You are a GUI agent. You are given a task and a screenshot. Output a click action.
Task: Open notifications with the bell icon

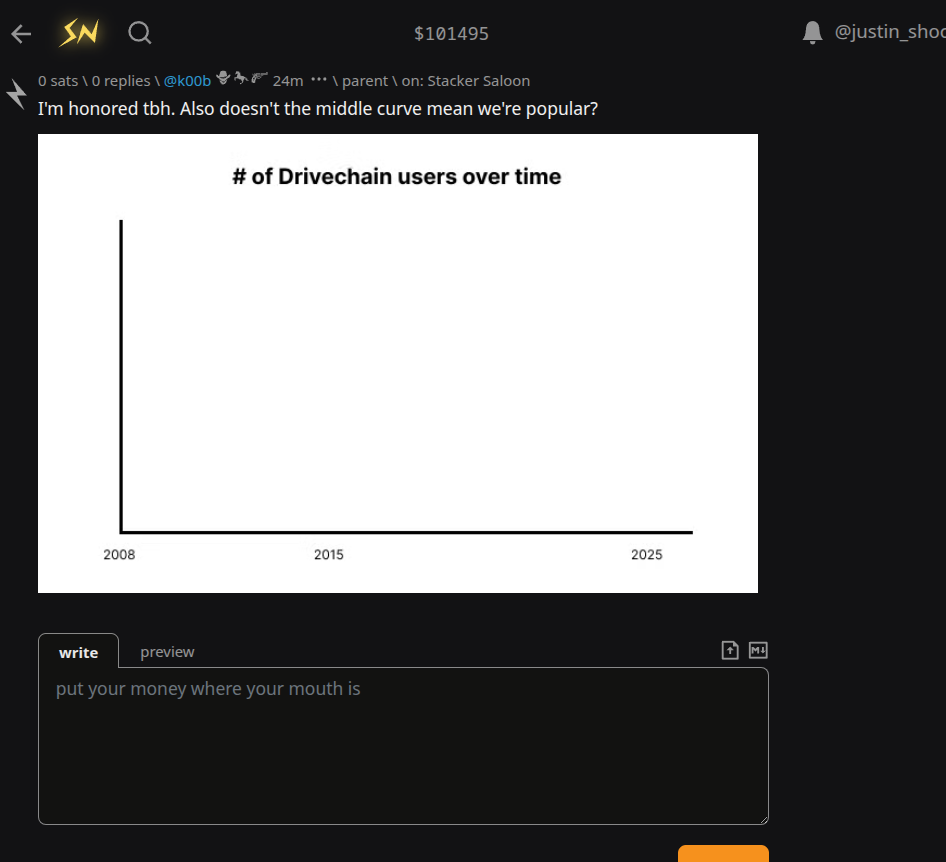pyautogui.click(x=813, y=33)
